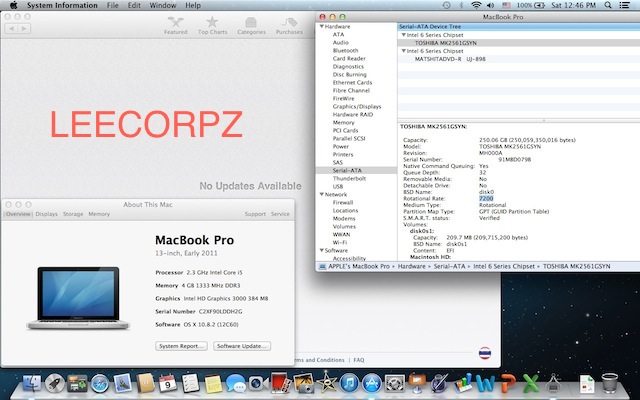Open iPhoto icon in Dock
The height and width of the screenshot is (400, 640).
tap(303, 384)
